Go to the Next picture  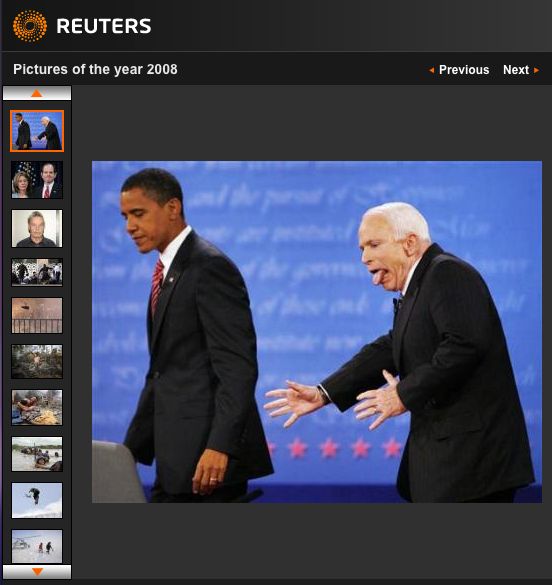(x=521, y=70)
